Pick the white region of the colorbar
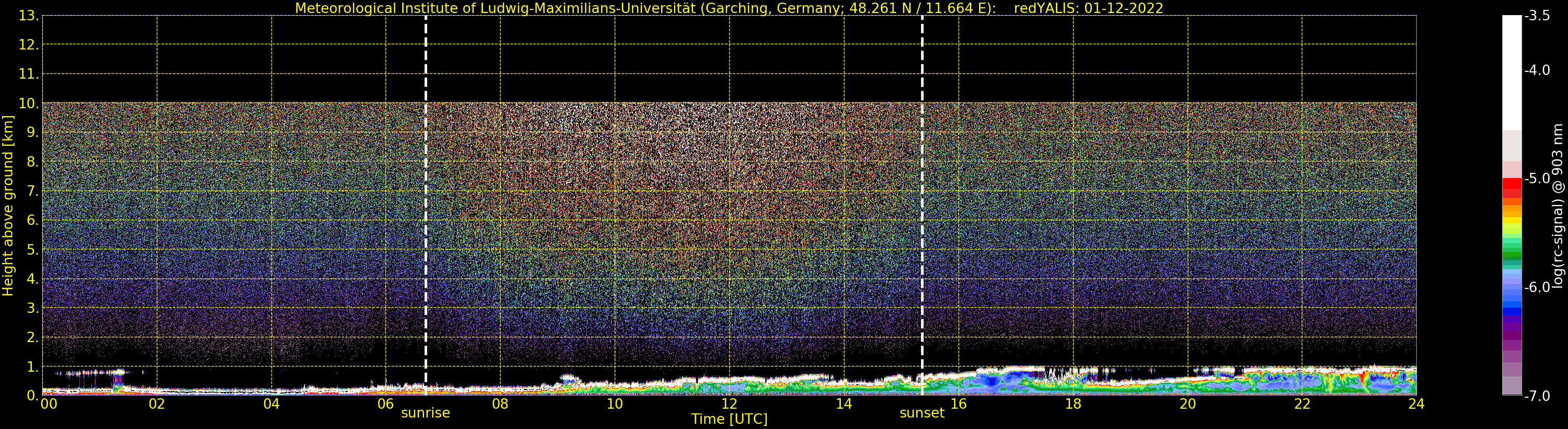This screenshot has width=1568, height=429. 1512,73
